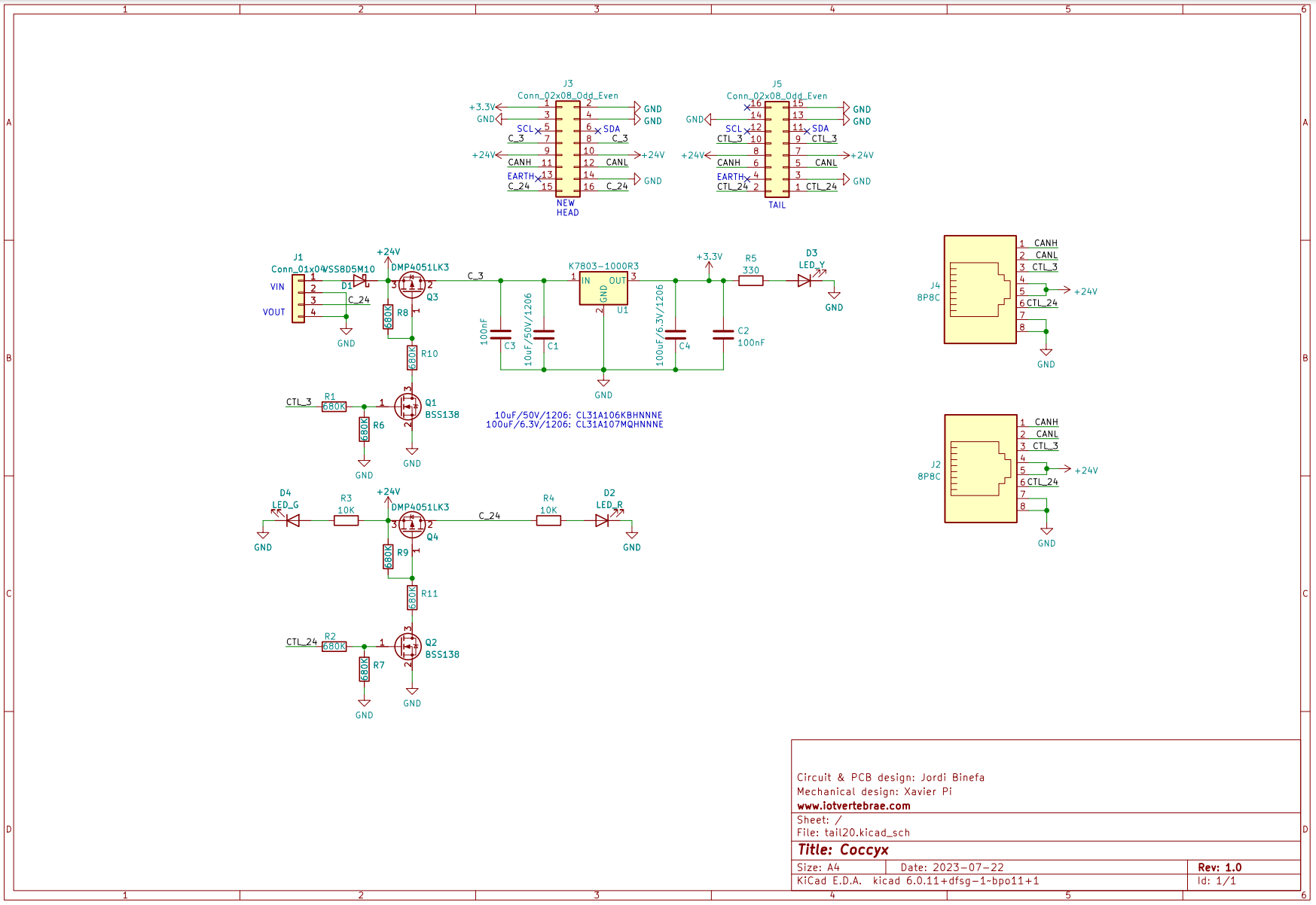This screenshot has width=1316, height=905.
Task: Select resistor R8 symbol
Action: (388, 317)
